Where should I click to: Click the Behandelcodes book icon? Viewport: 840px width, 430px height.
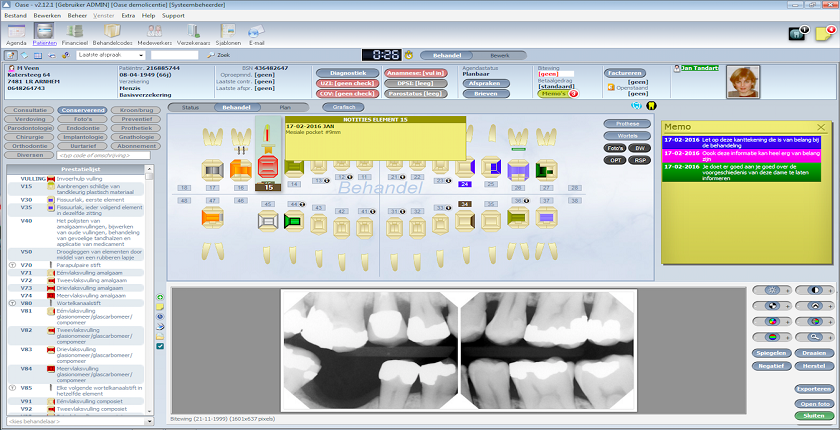pos(112,33)
